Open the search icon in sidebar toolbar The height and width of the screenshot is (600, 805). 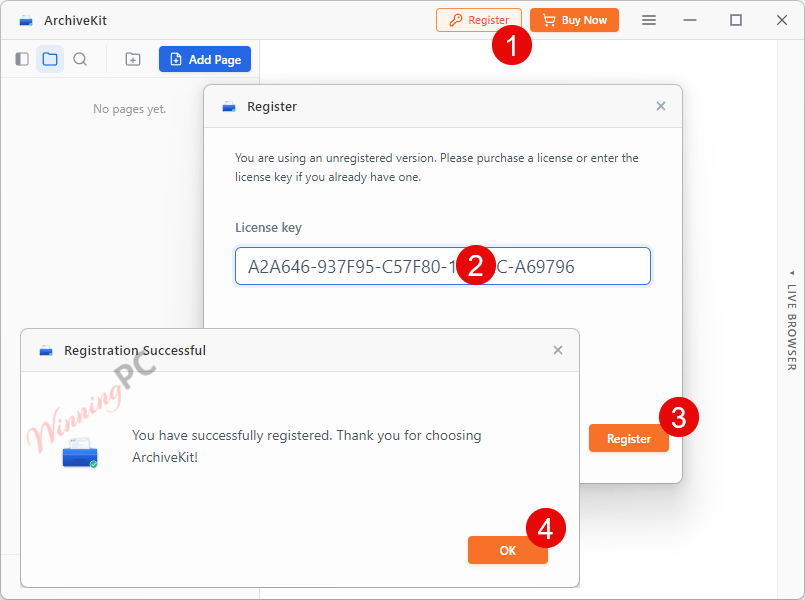tap(80, 59)
